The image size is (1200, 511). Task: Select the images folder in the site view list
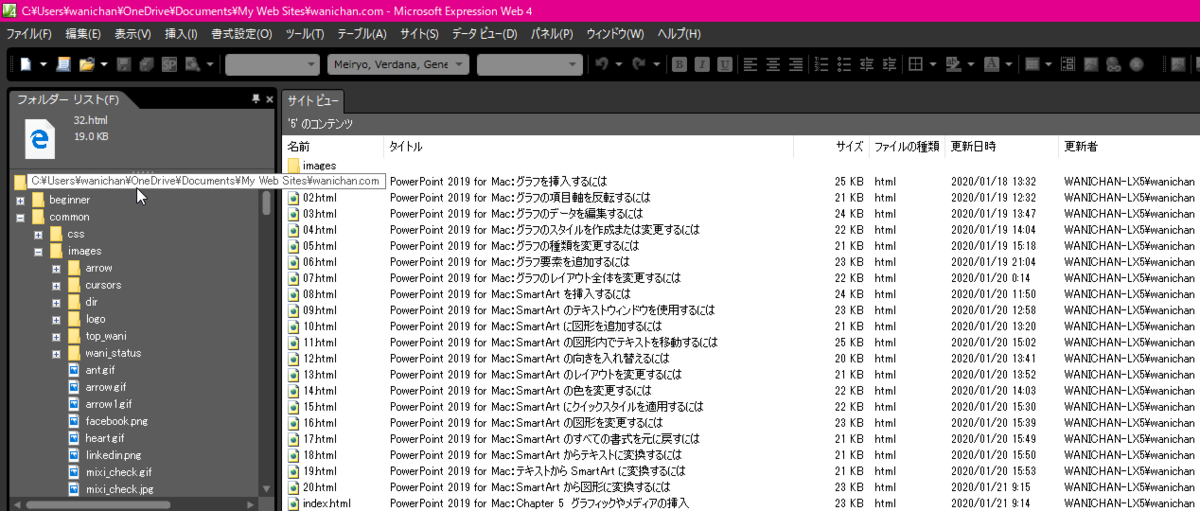coord(312,165)
